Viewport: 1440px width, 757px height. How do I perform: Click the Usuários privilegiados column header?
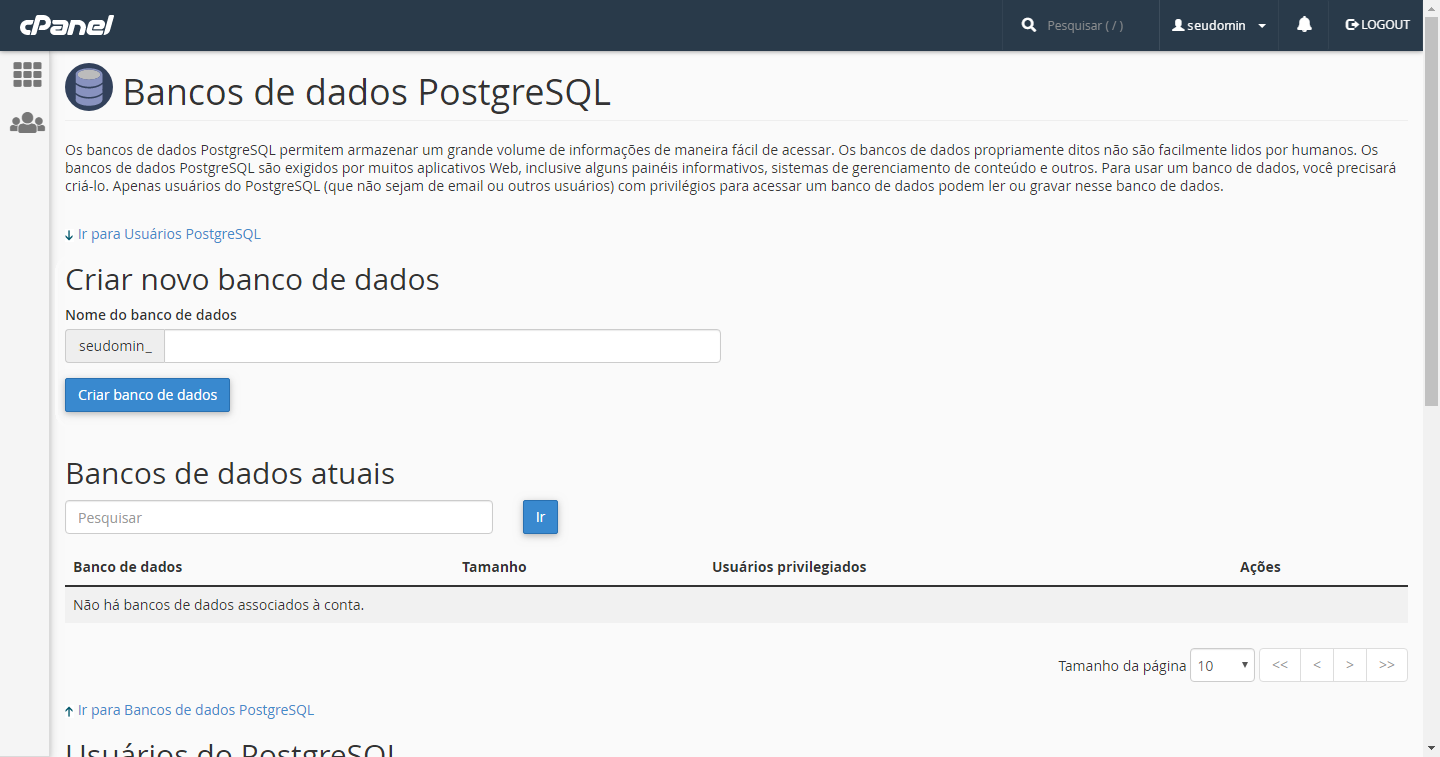[x=789, y=567]
